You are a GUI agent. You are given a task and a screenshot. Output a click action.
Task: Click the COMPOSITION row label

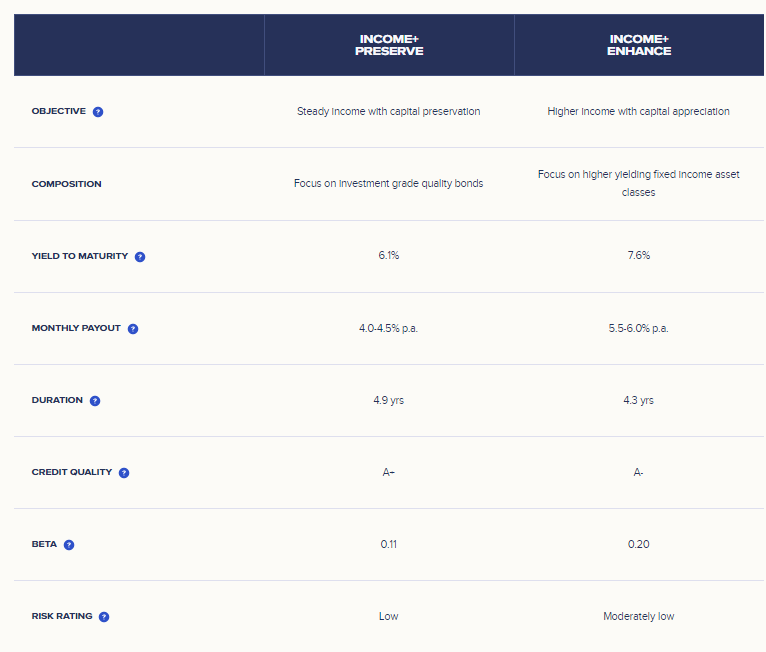[x=66, y=184]
